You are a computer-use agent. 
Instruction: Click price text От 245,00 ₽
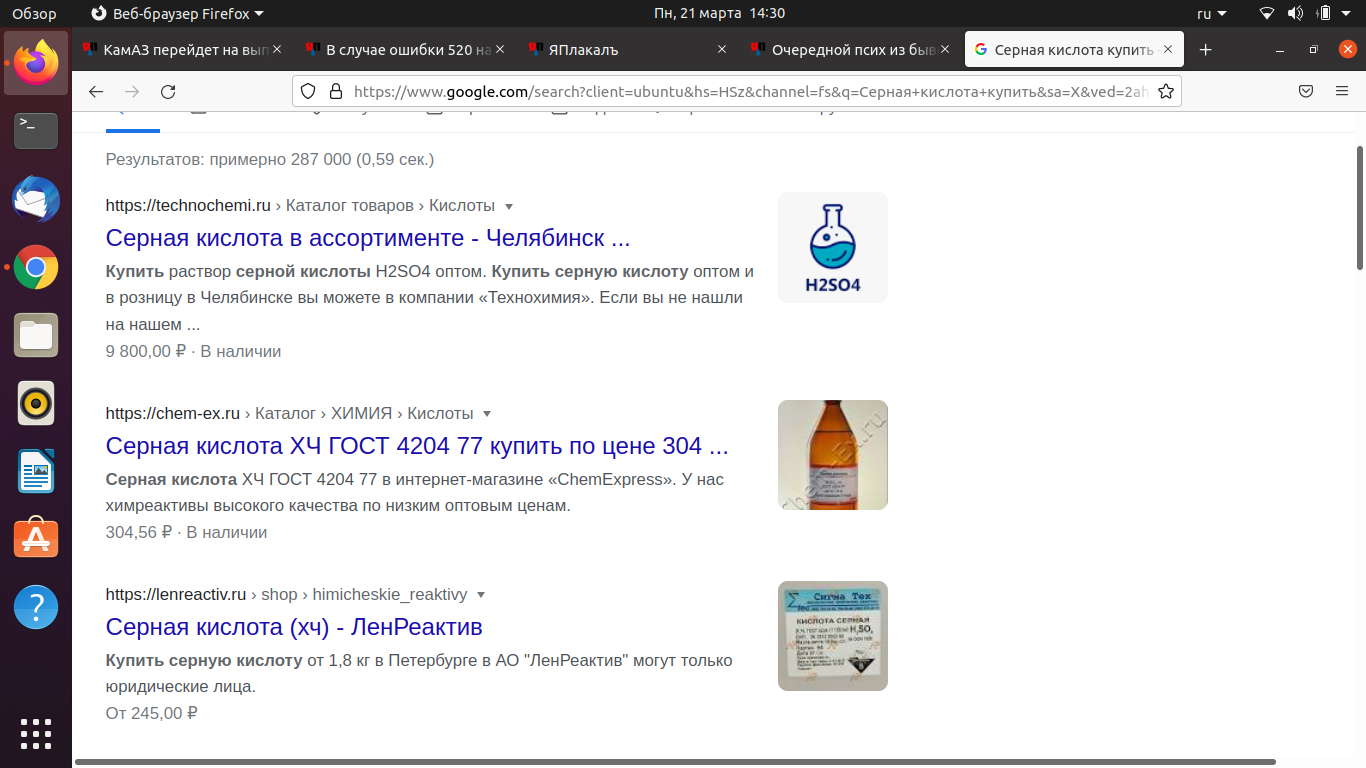click(x=152, y=714)
